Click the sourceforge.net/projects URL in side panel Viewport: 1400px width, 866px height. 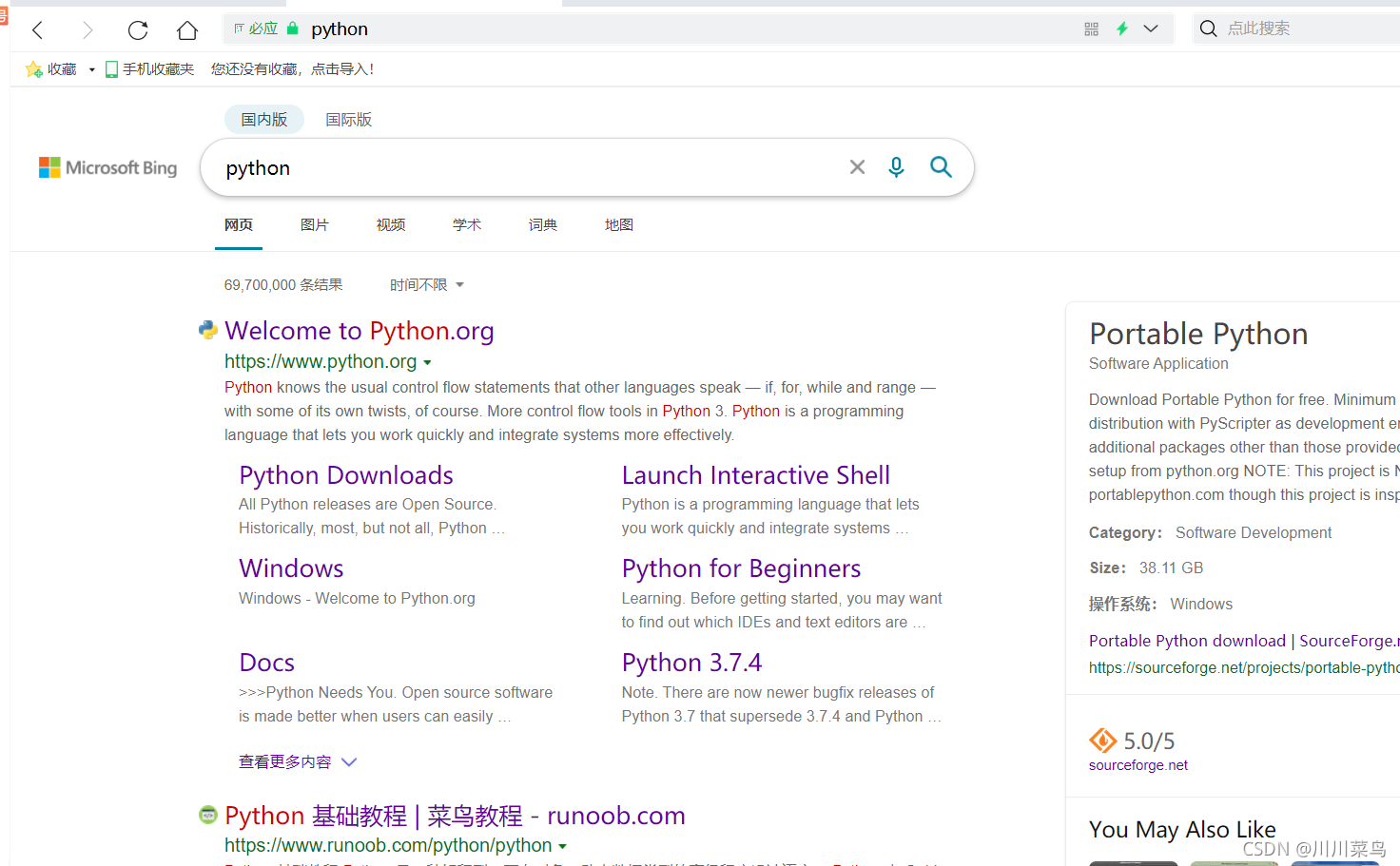pyautogui.click(x=1244, y=667)
